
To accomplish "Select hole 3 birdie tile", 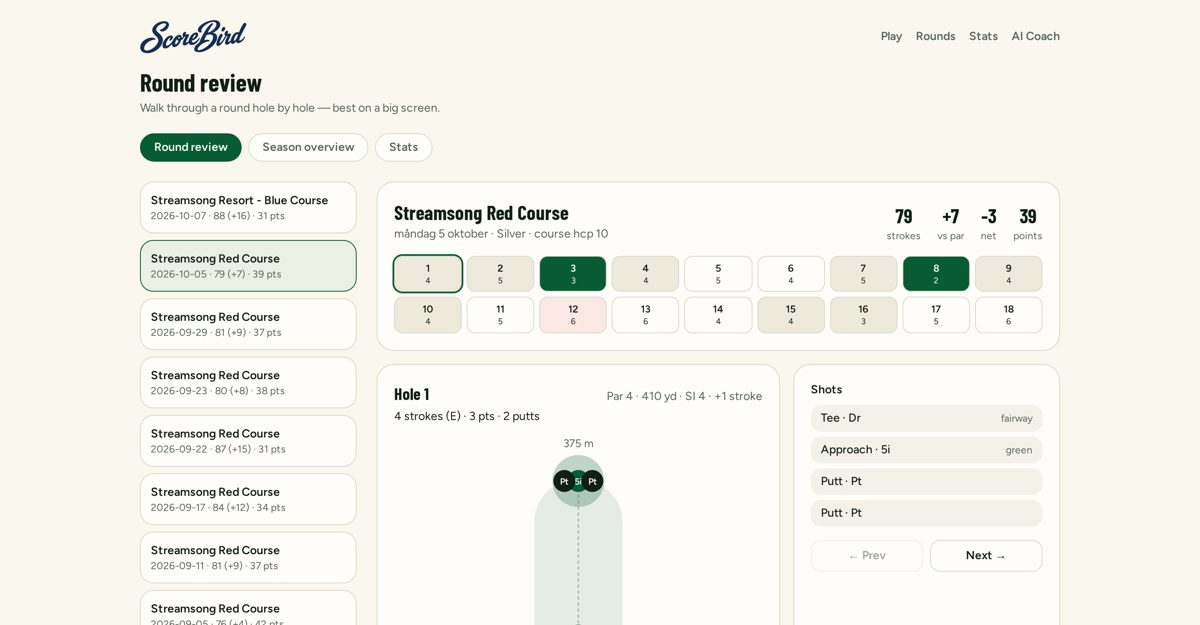I will 573,274.
